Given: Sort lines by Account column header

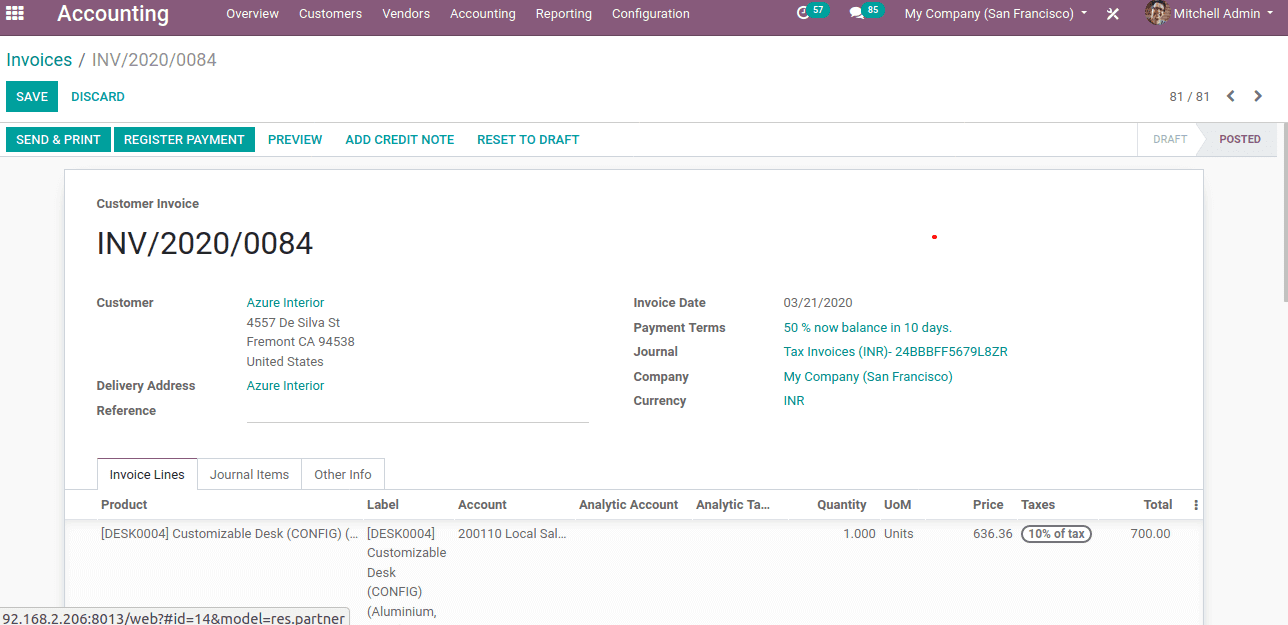Looking at the screenshot, I should click(482, 505).
